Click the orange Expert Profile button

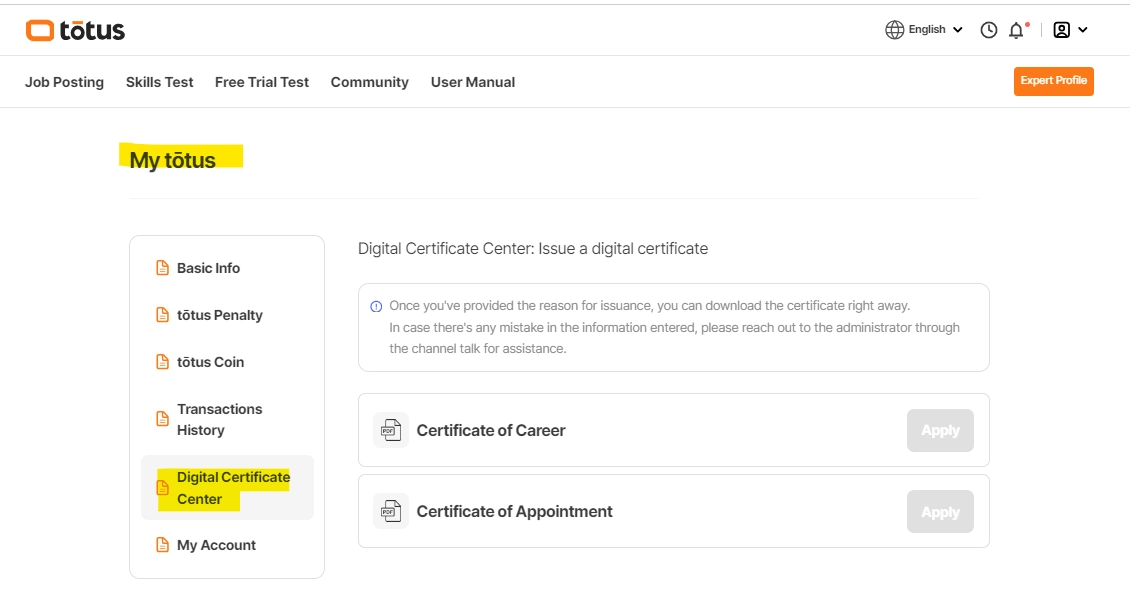(1053, 81)
